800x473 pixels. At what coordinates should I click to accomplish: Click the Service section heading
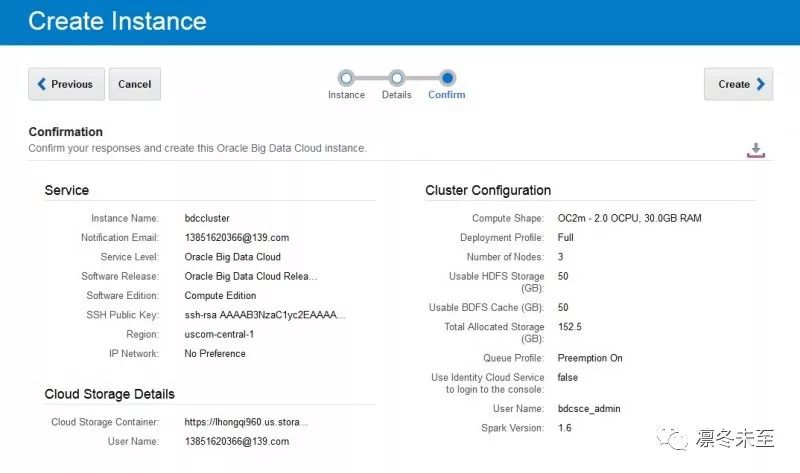(x=67, y=190)
